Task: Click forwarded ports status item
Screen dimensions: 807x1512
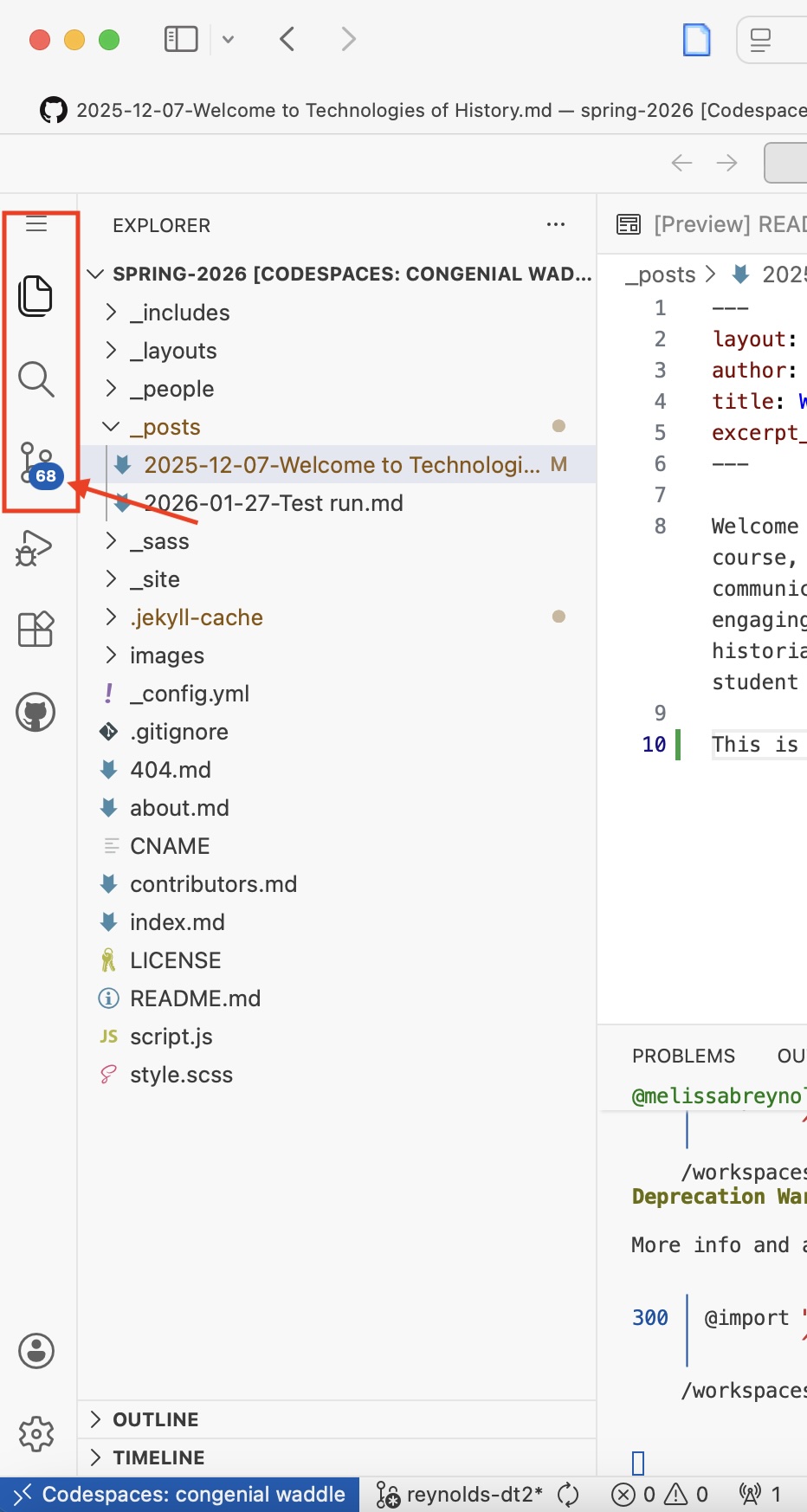Action: pos(760,1495)
